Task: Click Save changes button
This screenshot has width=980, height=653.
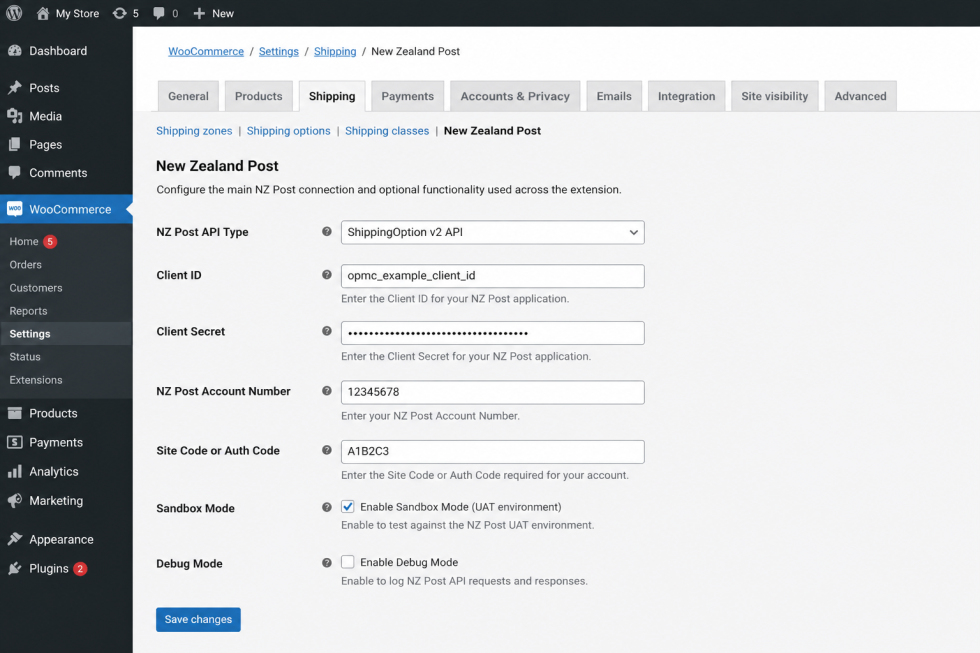Action: pyautogui.click(x=198, y=619)
